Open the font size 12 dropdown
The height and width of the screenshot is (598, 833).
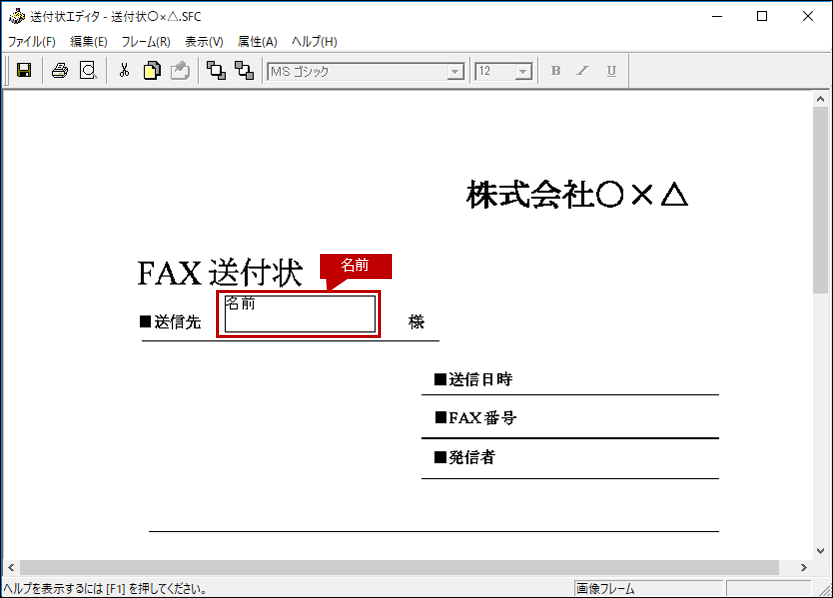523,71
